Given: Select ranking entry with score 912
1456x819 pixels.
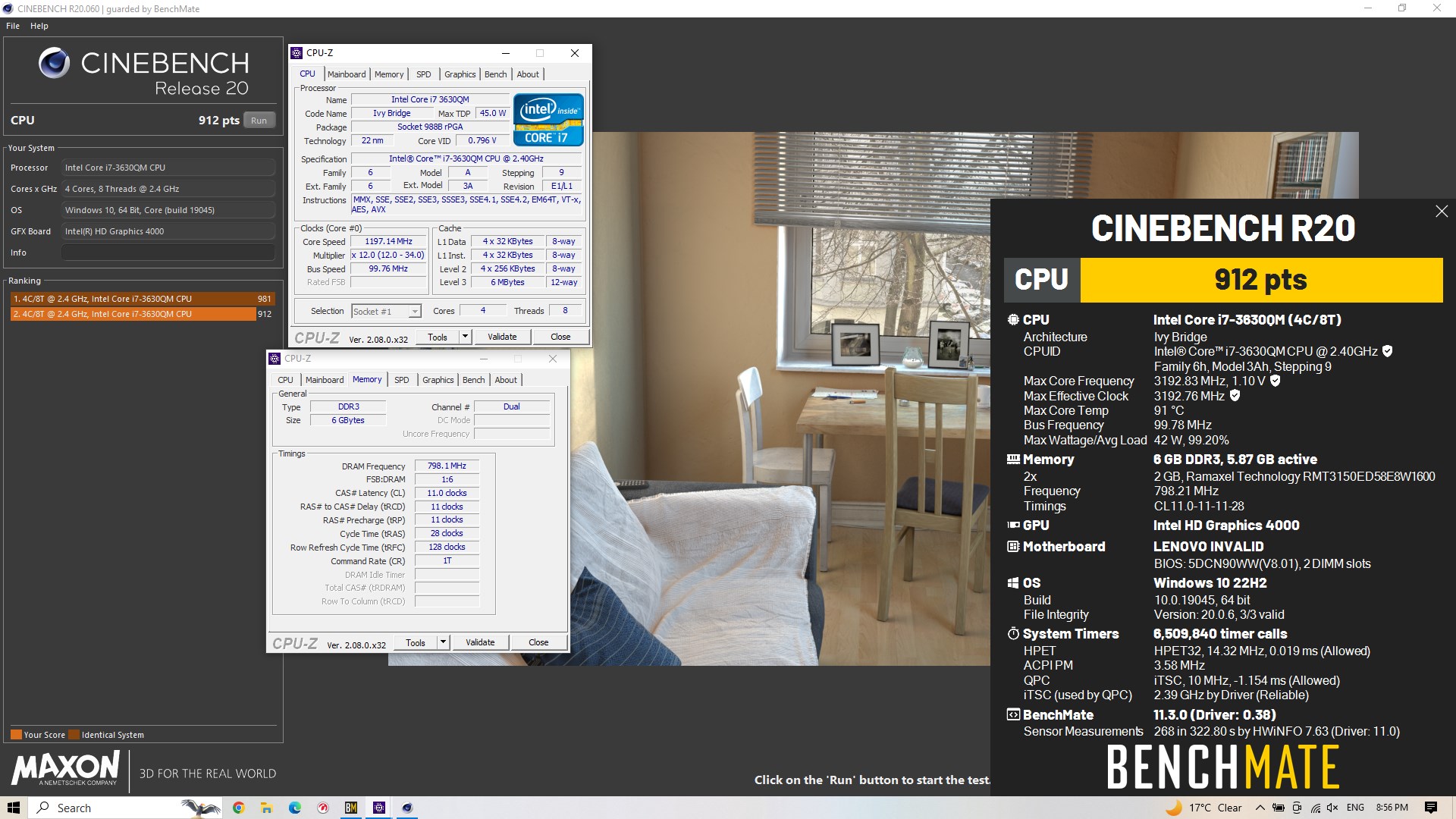Looking at the screenshot, I should (143, 314).
